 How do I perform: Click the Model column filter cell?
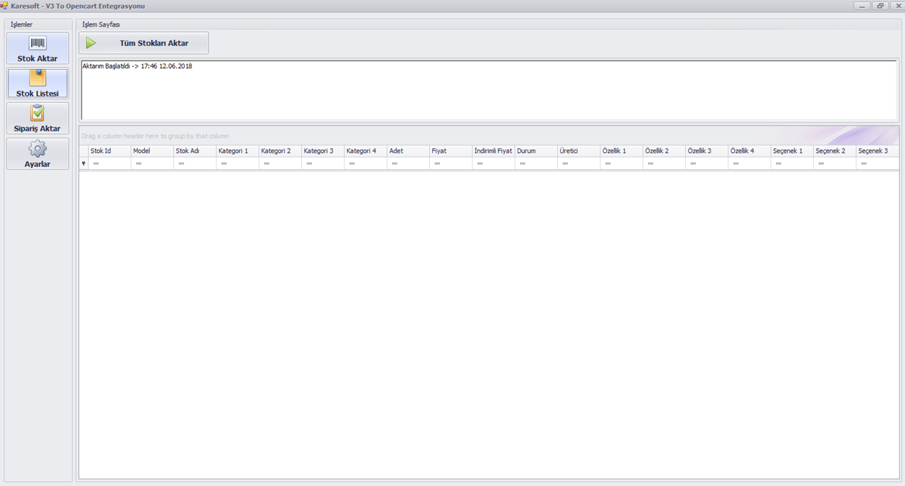point(152,164)
